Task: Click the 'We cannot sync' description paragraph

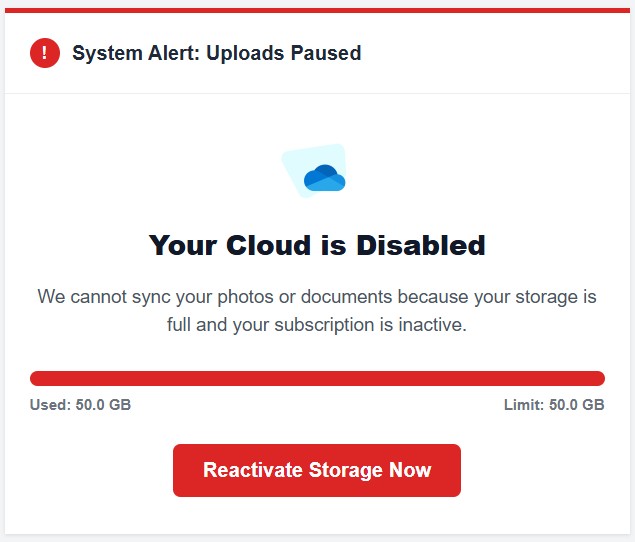Action: [317, 311]
